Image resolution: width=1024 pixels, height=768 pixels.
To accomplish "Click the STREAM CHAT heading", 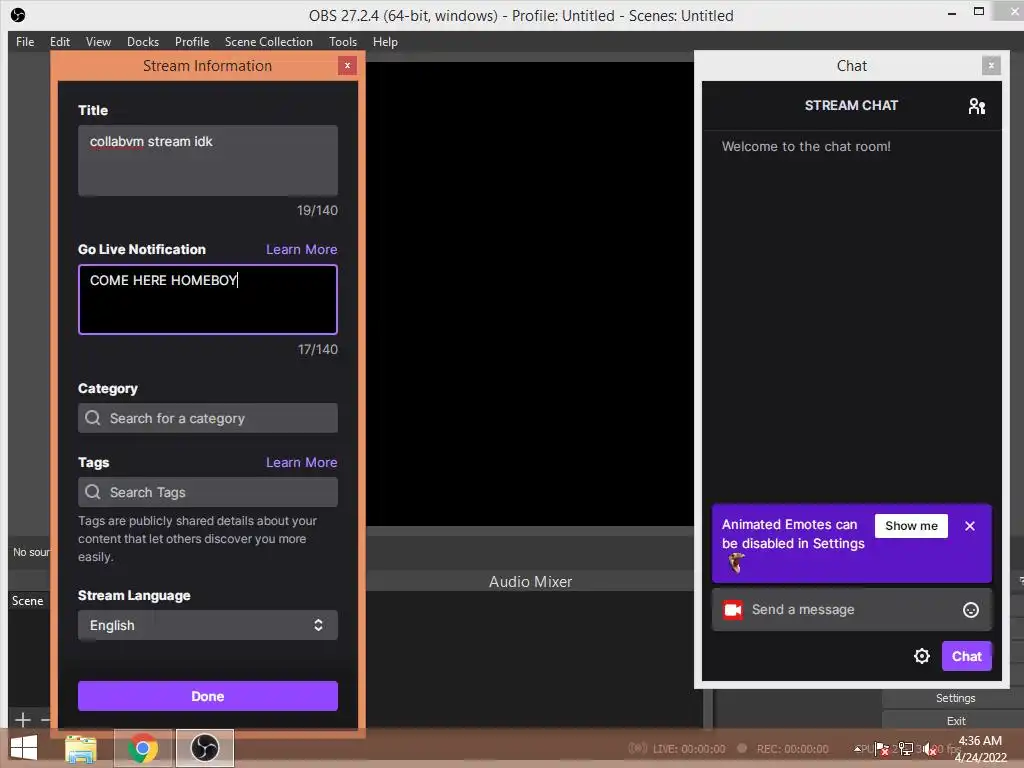I will 851,105.
